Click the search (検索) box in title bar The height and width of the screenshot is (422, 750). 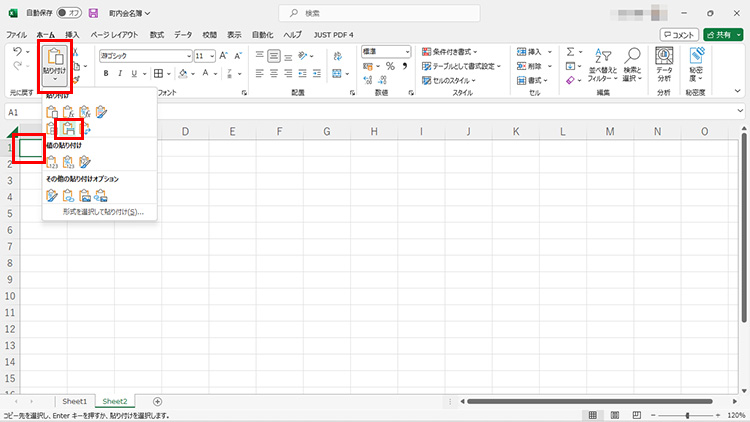point(375,14)
